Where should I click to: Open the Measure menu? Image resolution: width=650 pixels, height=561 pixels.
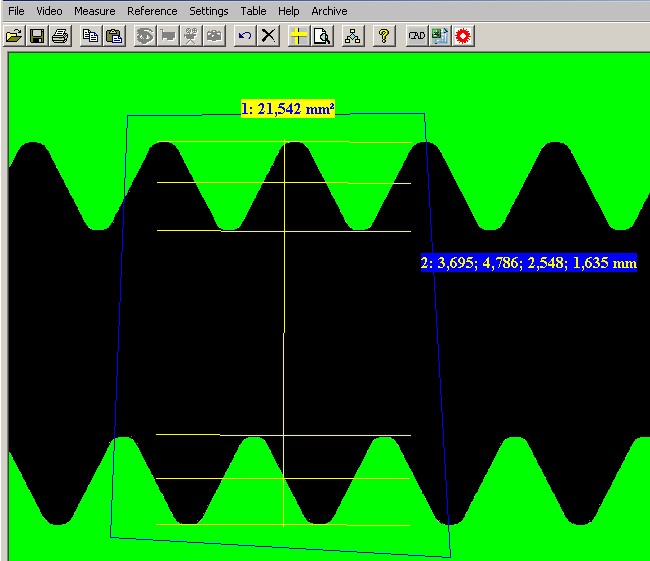click(94, 11)
